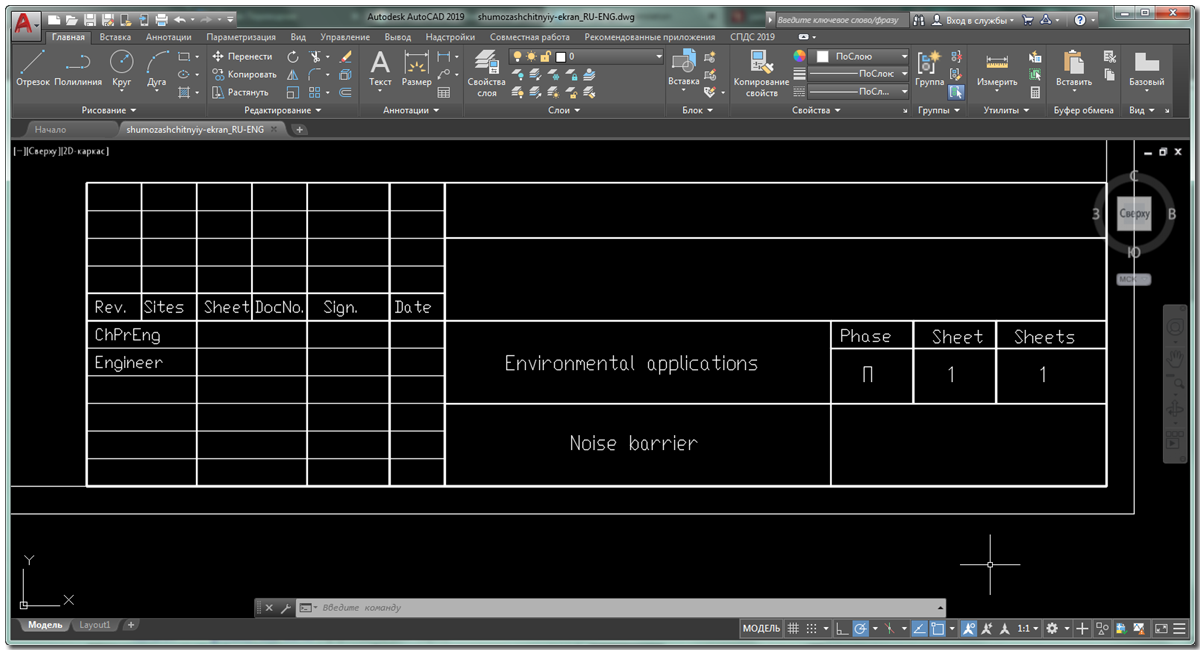Toggle ortho mode in status bar
1200x650 pixels.
[843, 629]
